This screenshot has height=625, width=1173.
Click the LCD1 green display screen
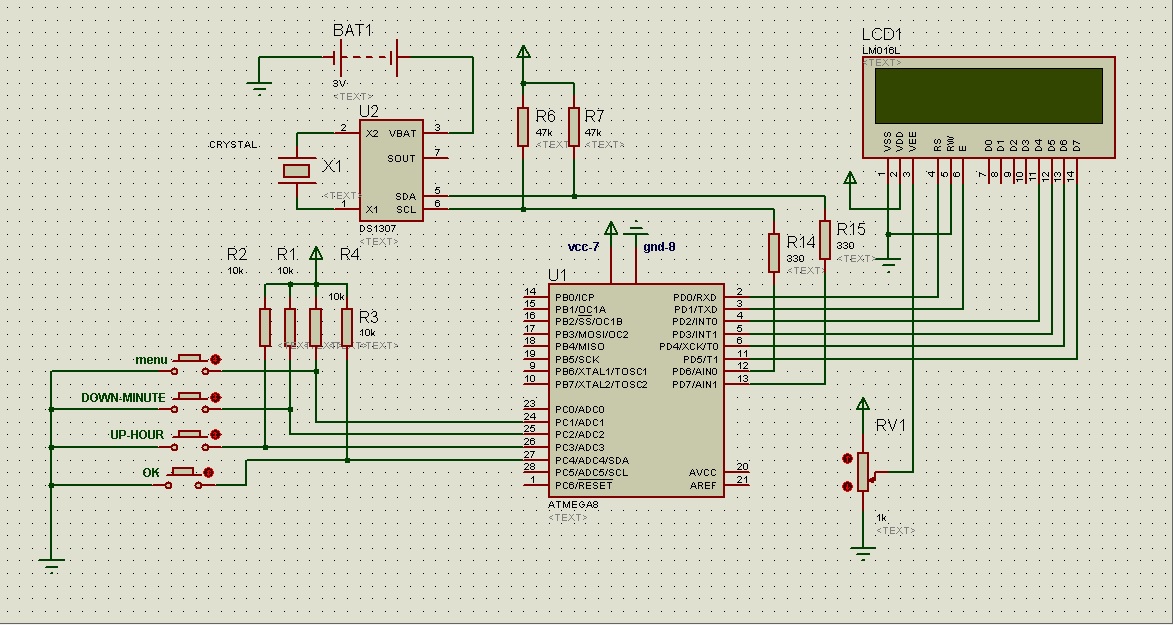tap(988, 96)
